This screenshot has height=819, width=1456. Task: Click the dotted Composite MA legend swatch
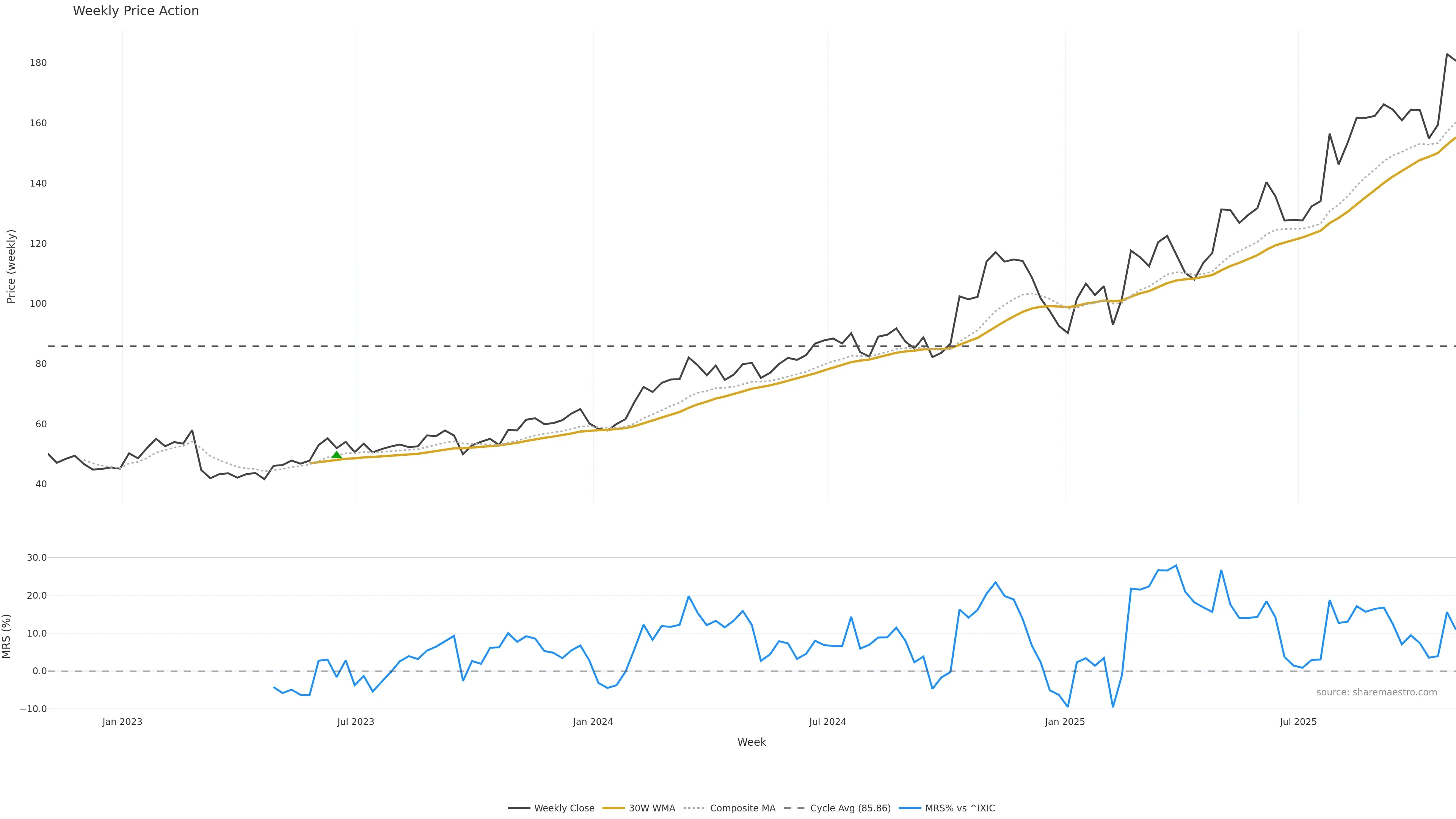tap(694, 808)
